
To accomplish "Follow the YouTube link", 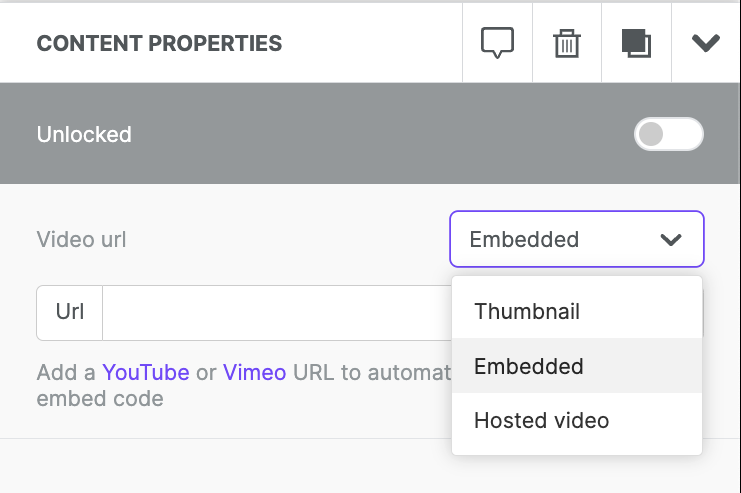I will point(146,372).
